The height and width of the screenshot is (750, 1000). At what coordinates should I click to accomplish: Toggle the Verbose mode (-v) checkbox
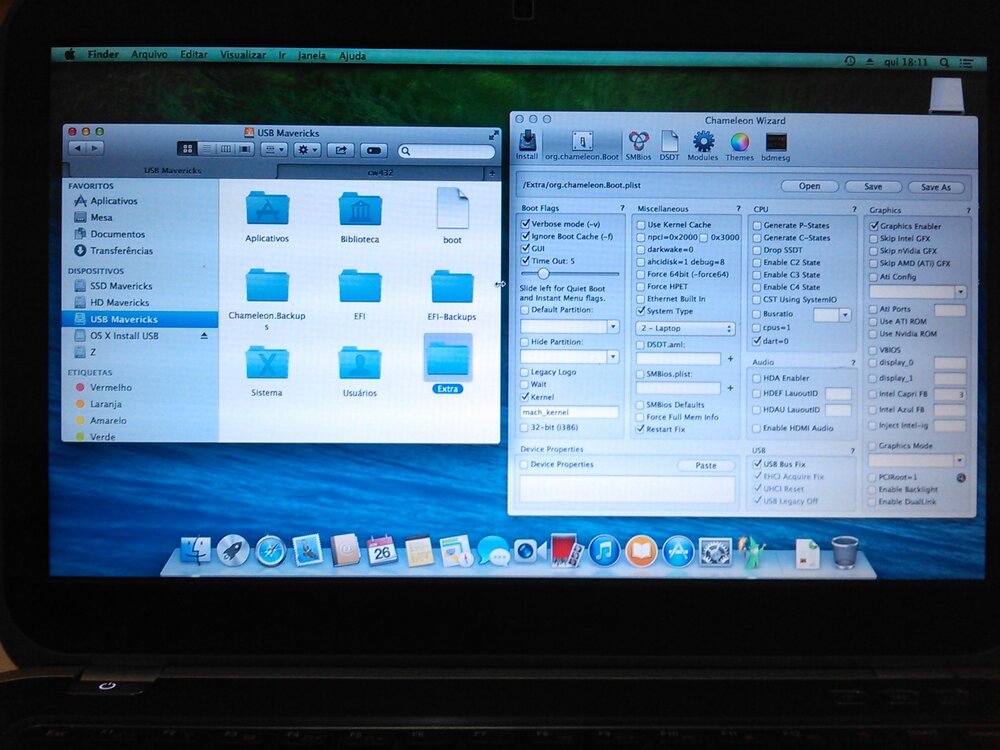click(526, 224)
